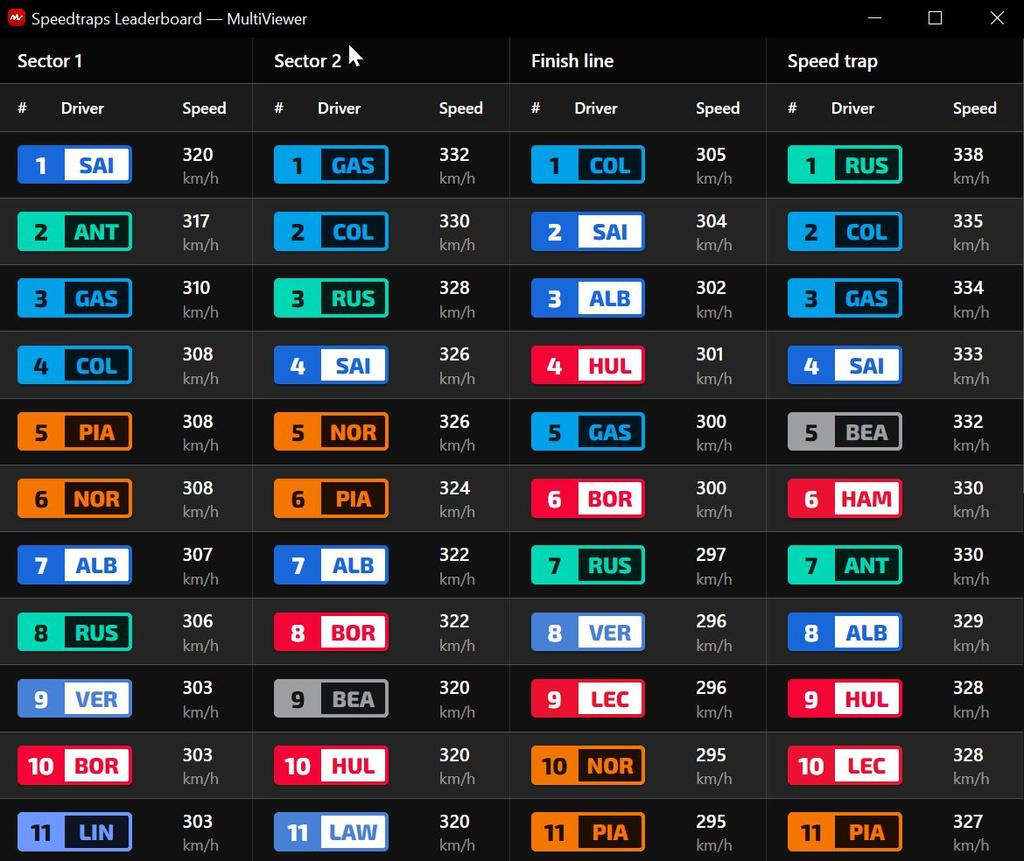The height and width of the screenshot is (861, 1024).
Task: Click the ALB badge ranked 7 in Sector 2
Action: pyautogui.click(x=331, y=565)
